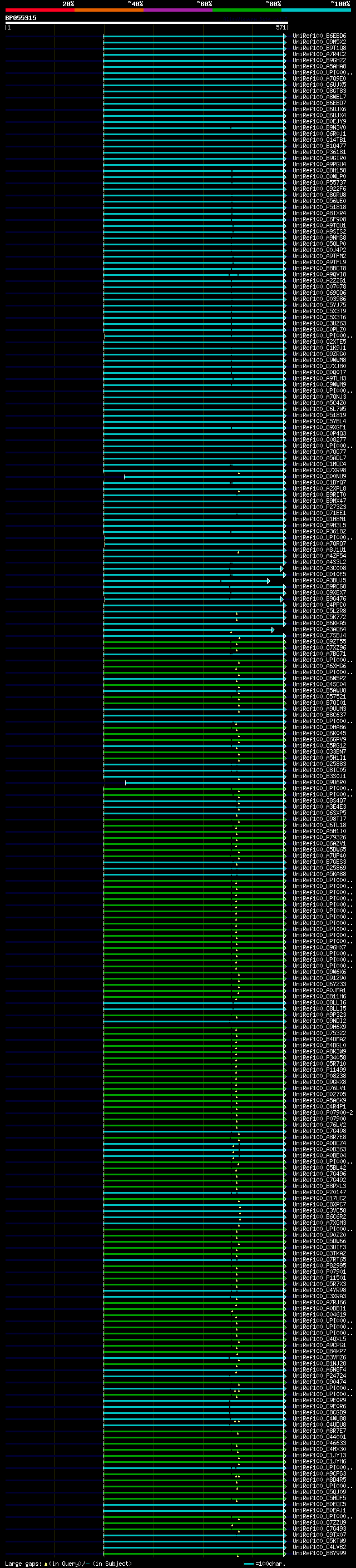Click label UniRef100_O57521
This screenshot has height=1568, width=356.
(x=319, y=696)
